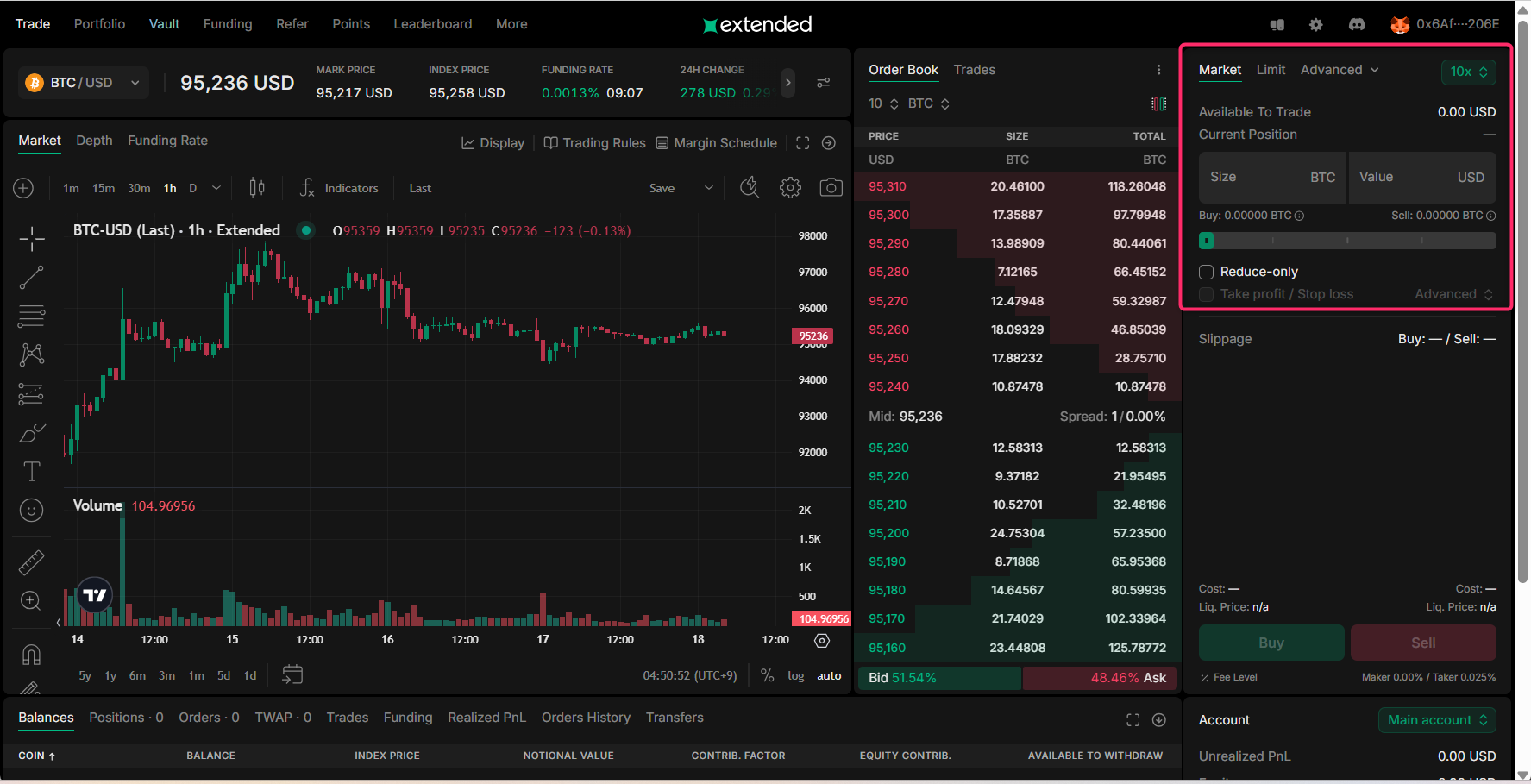Expand the Main account selector
Screen dimensions: 1531x784
(x=1436, y=720)
